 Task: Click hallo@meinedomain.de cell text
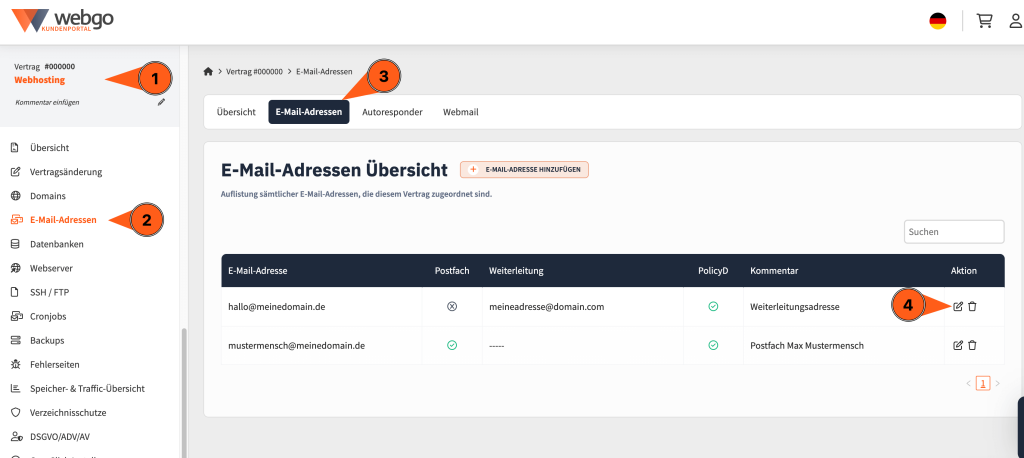tap(276, 306)
